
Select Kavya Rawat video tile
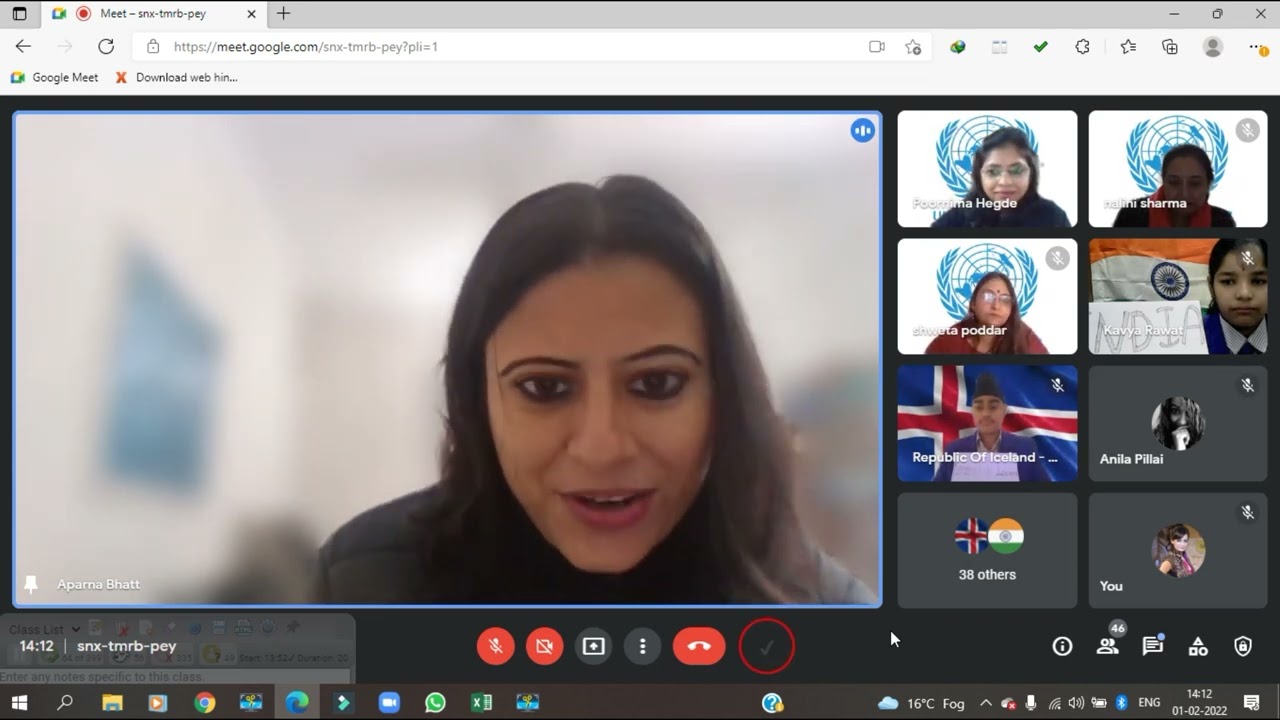[x=1178, y=296]
